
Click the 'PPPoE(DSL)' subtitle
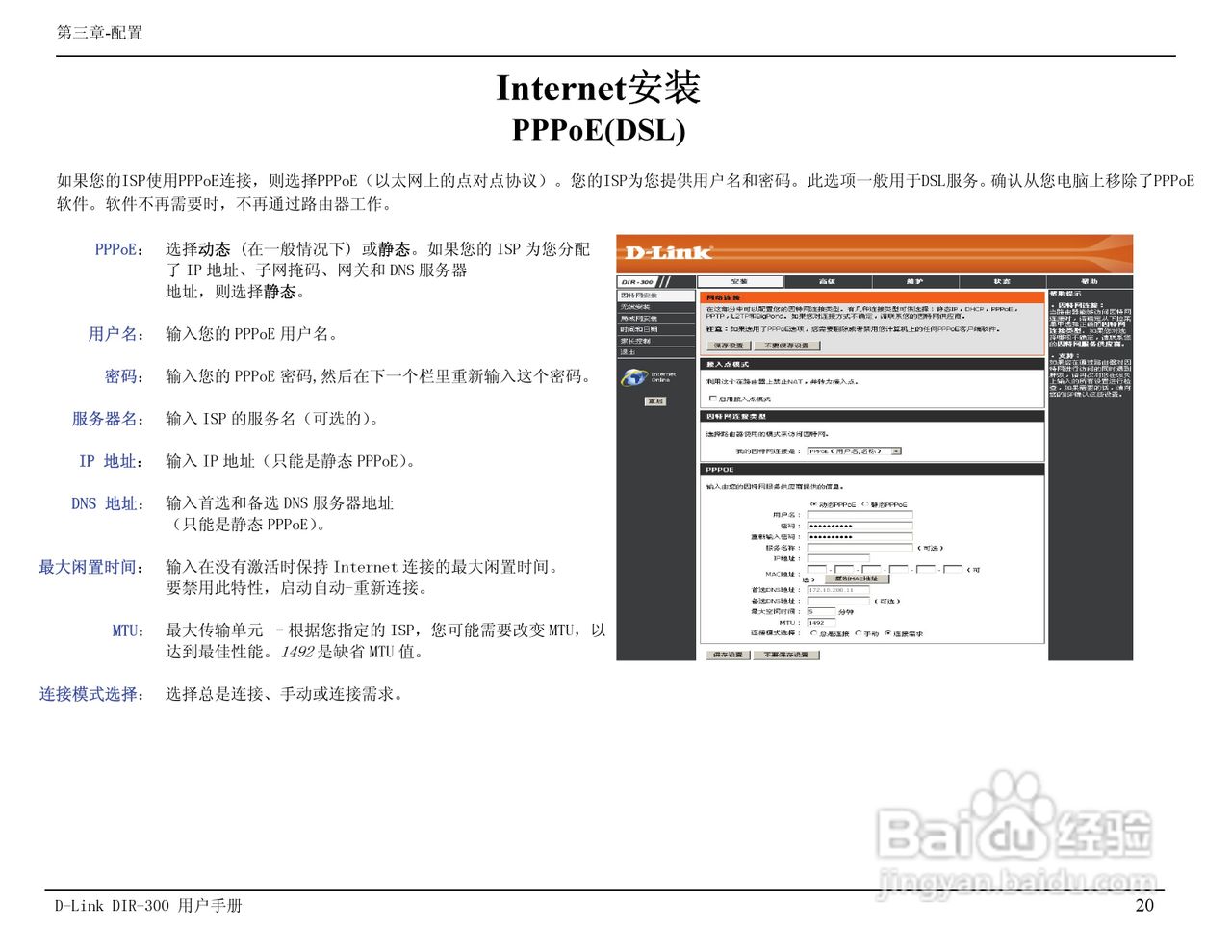(x=599, y=130)
